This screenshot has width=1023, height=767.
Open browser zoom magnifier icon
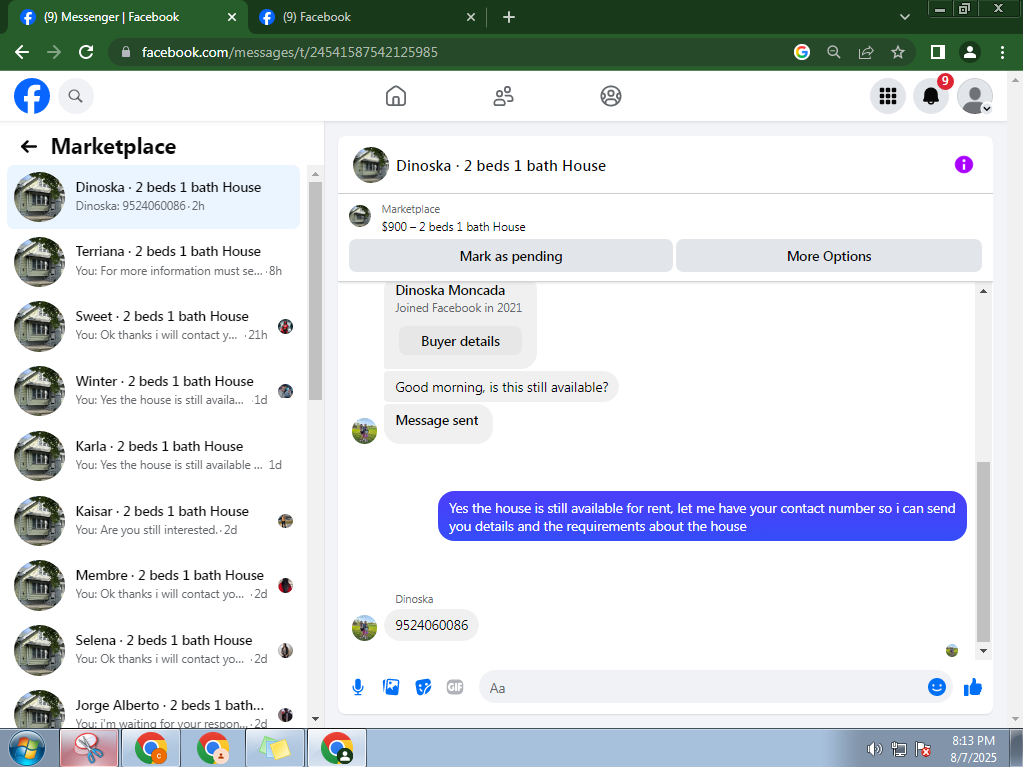(833, 52)
